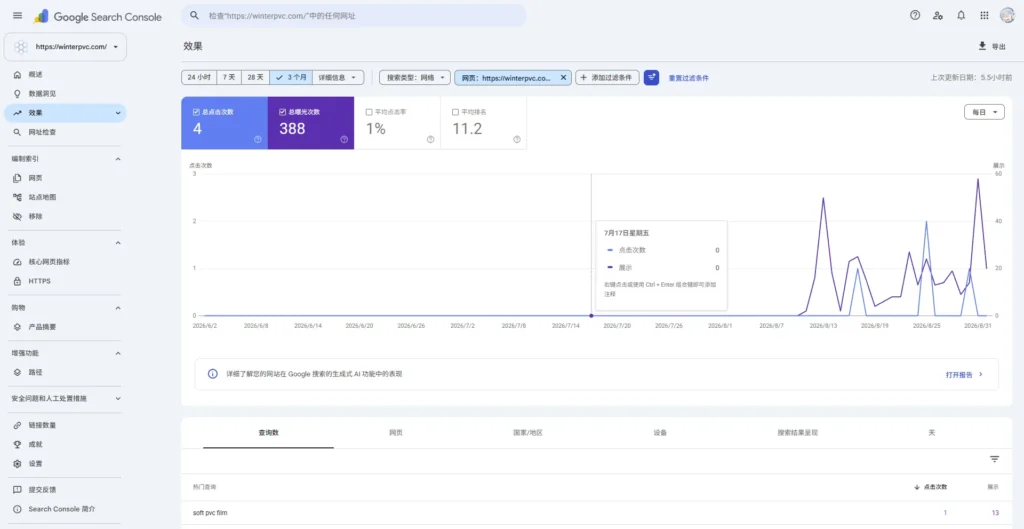Toggle 总曝光次数 metric checkbox
The height and width of the screenshot is (529, 1024).
click(x=282, y=112)
